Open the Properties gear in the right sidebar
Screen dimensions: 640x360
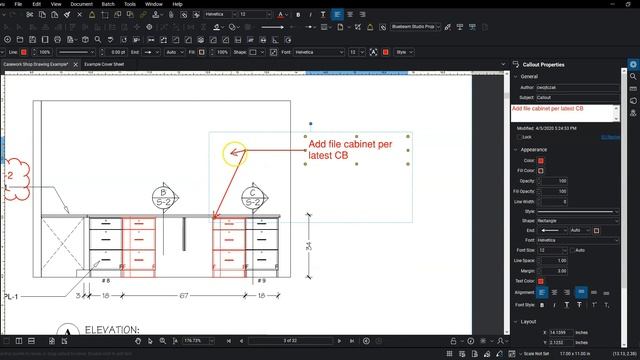point(633,64)
